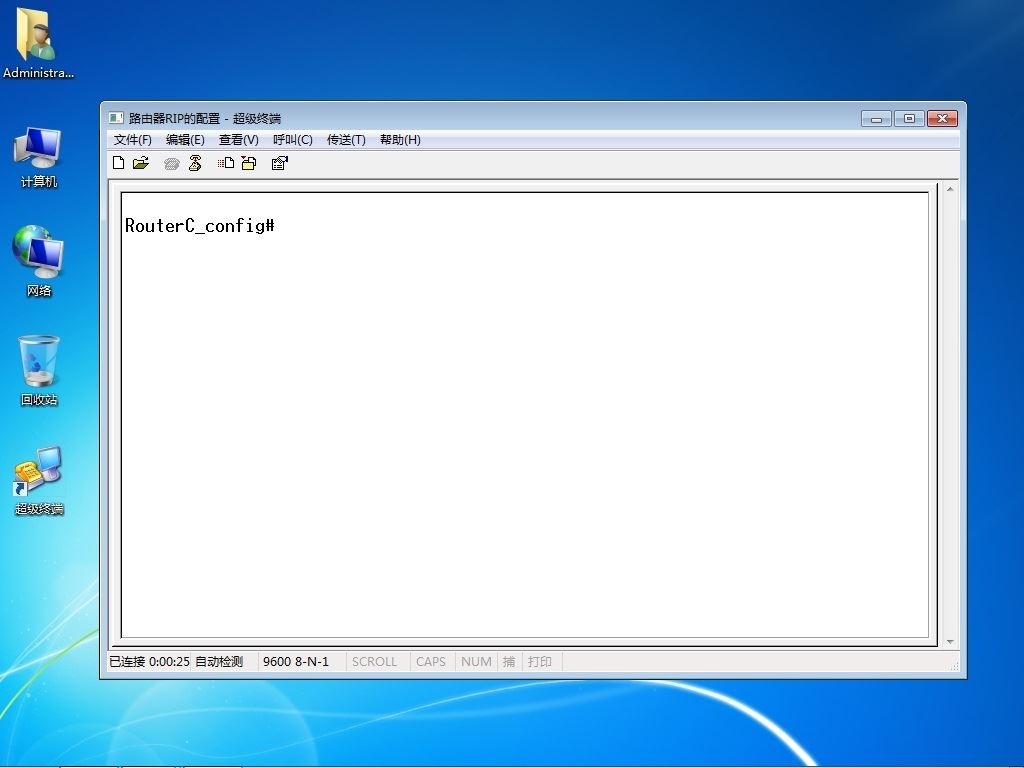Open the 传送(T) menu
Image resolution: width=1024 pixels, height=768 pixels.
(346, 140)
